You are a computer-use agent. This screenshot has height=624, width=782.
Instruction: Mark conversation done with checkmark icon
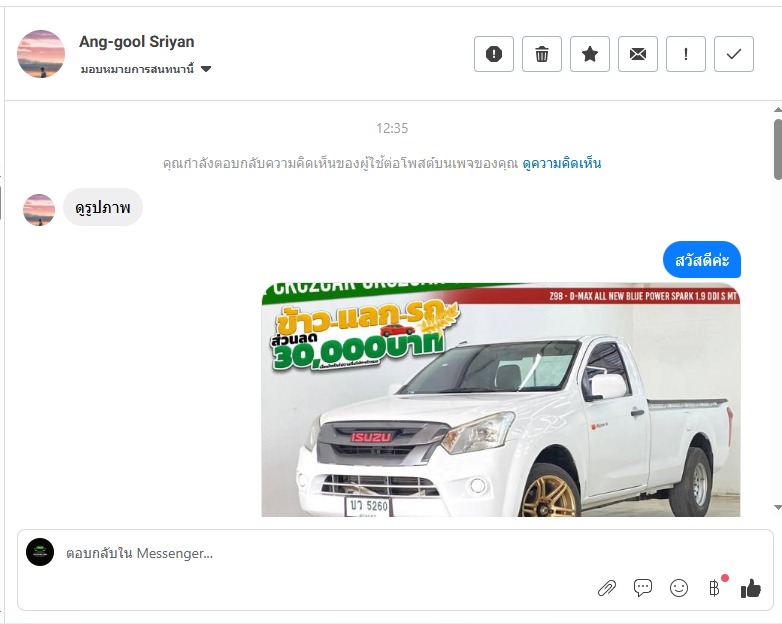(734, 54)
